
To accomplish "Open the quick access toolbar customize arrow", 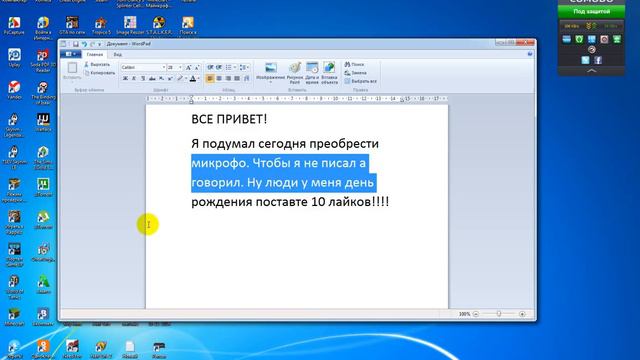I will tap(99, 44).
